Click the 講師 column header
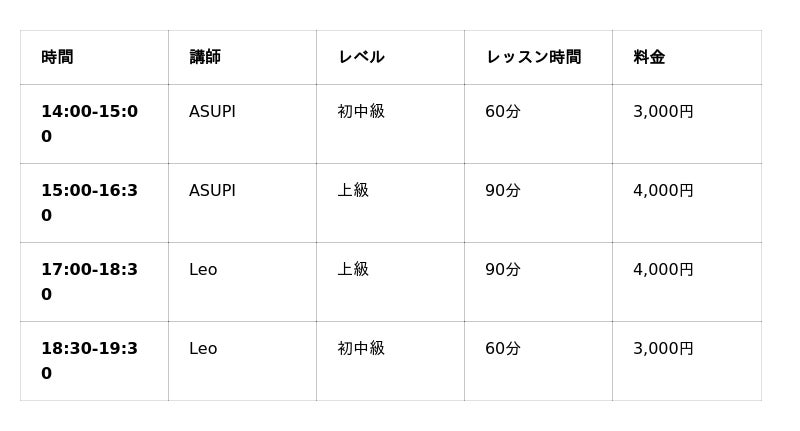Screen dimensions: 800x431 (x=205, y=57)
